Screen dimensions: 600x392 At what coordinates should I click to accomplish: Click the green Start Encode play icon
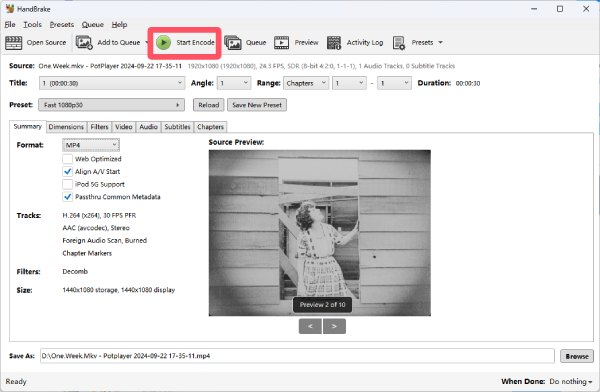[x=163, y=42]
